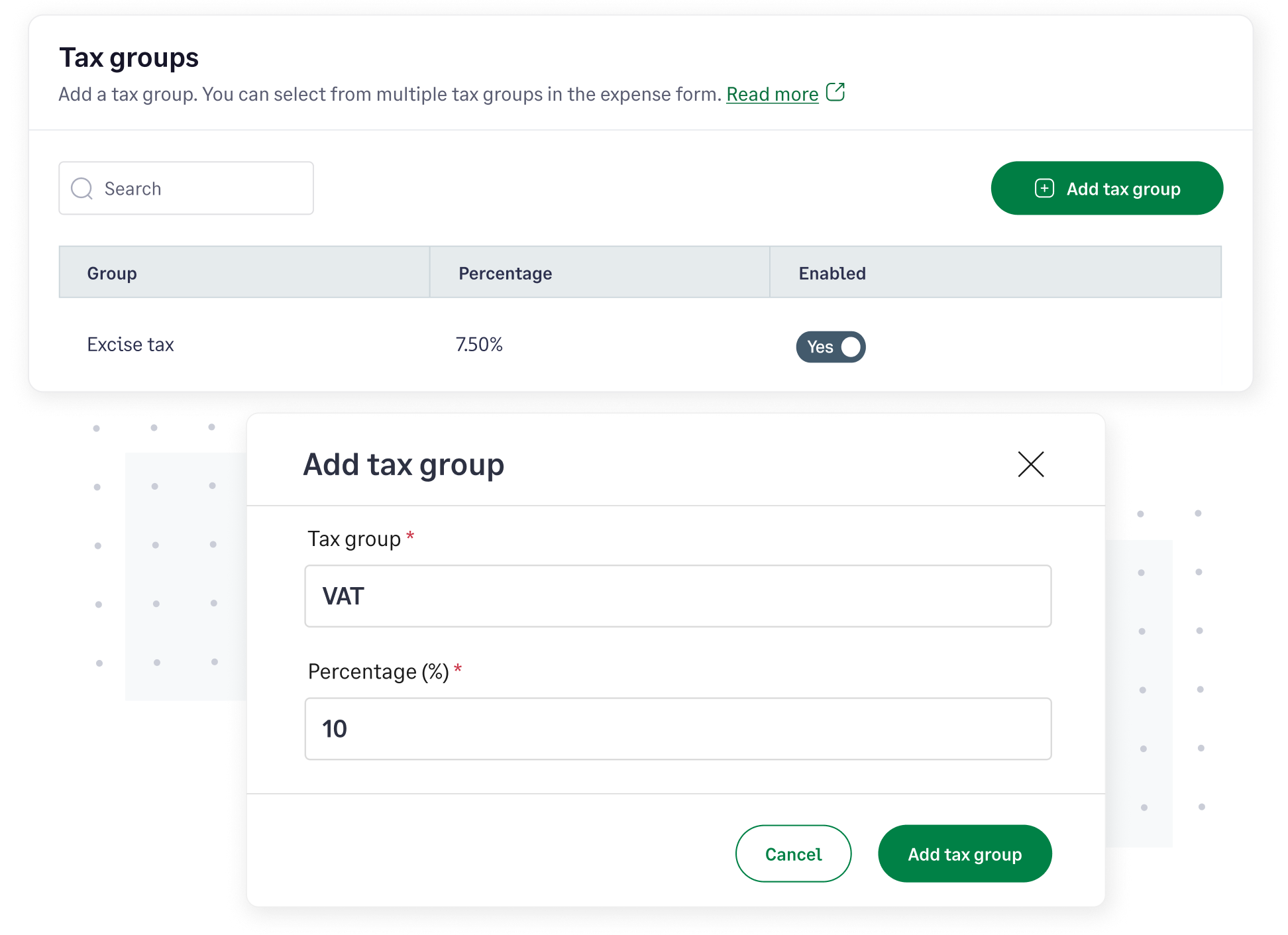Select the magnifying glass inside the Search box

click(x=81, y=188)
